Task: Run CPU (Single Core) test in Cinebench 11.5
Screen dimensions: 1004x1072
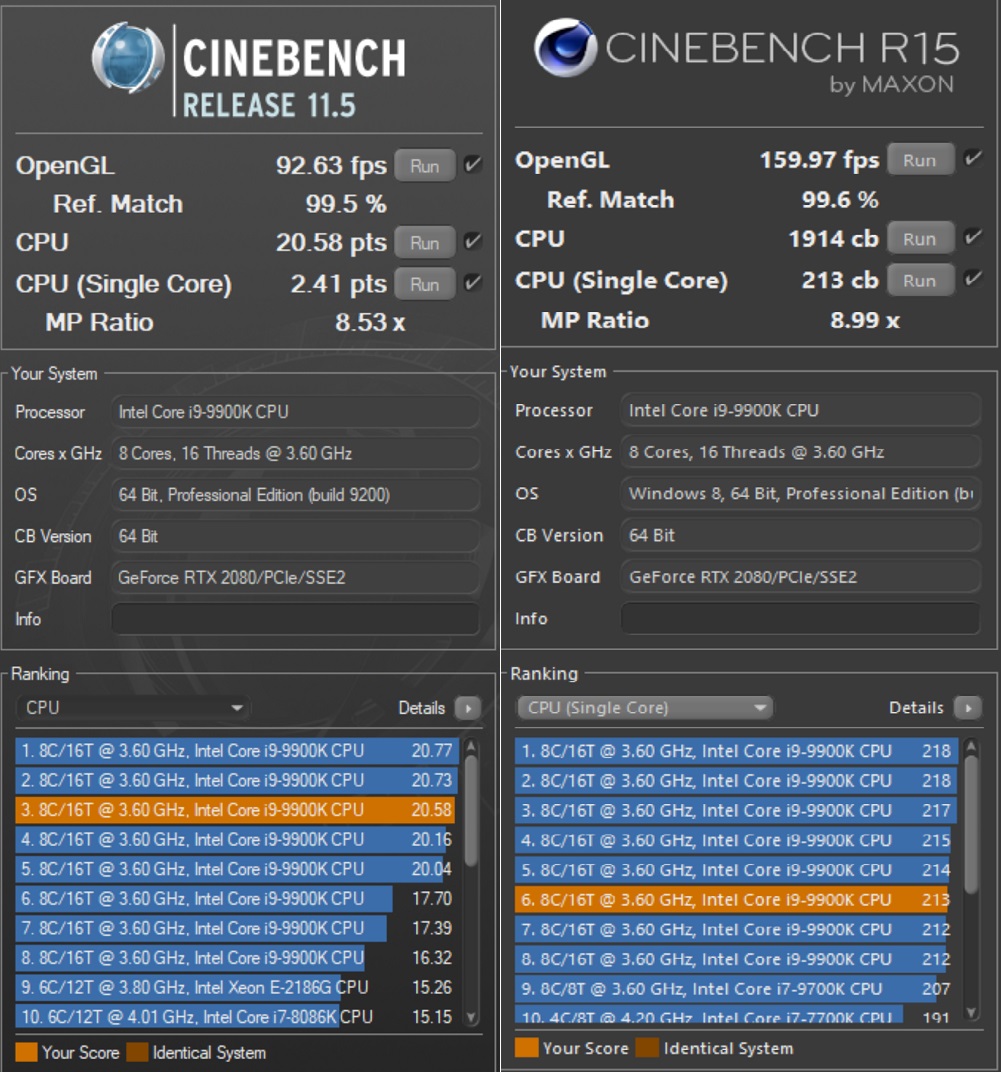Action: coord(425,284)
